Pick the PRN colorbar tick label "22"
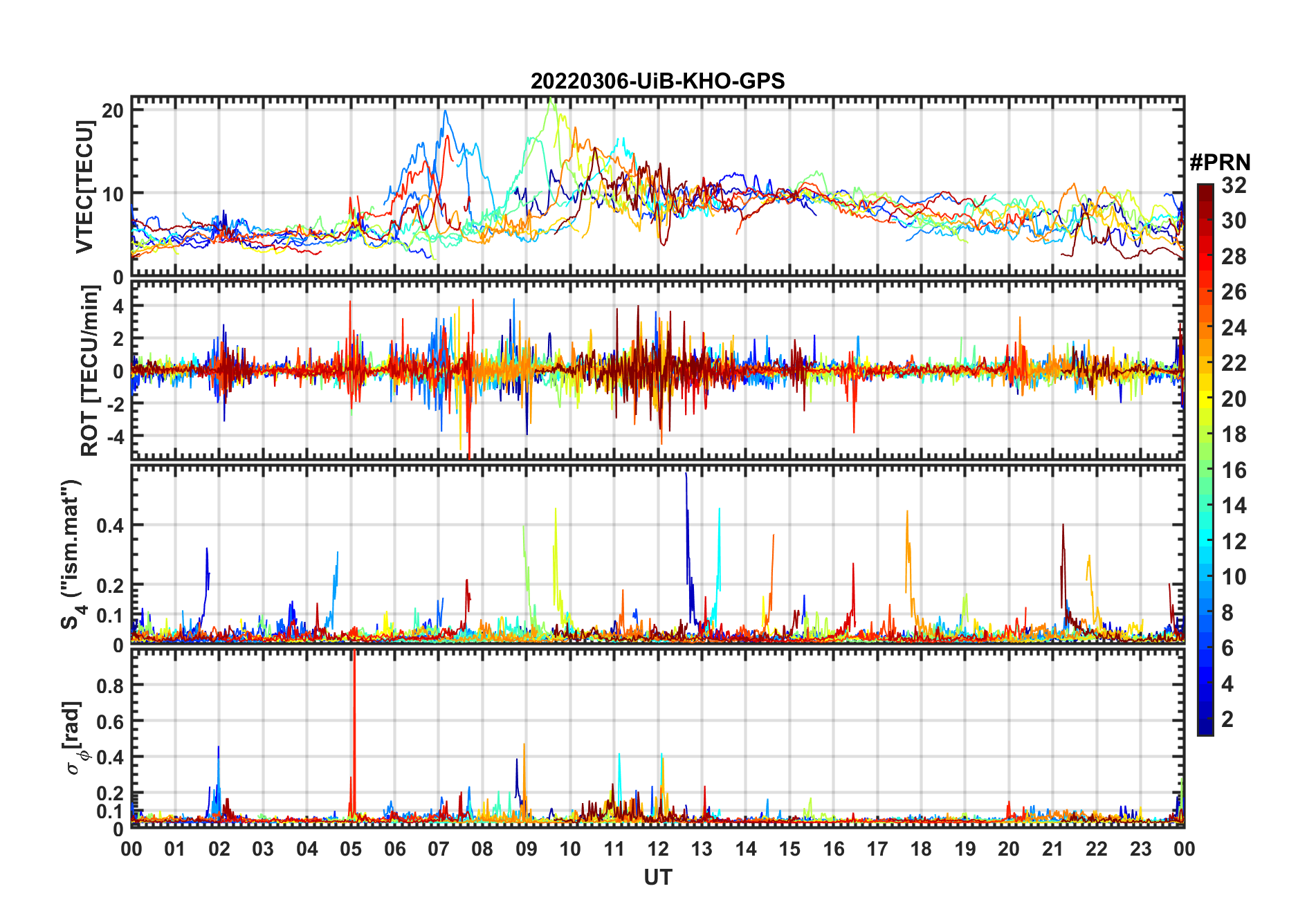This screenshot has height=920, width=1316. click(x=1234, y=363)
